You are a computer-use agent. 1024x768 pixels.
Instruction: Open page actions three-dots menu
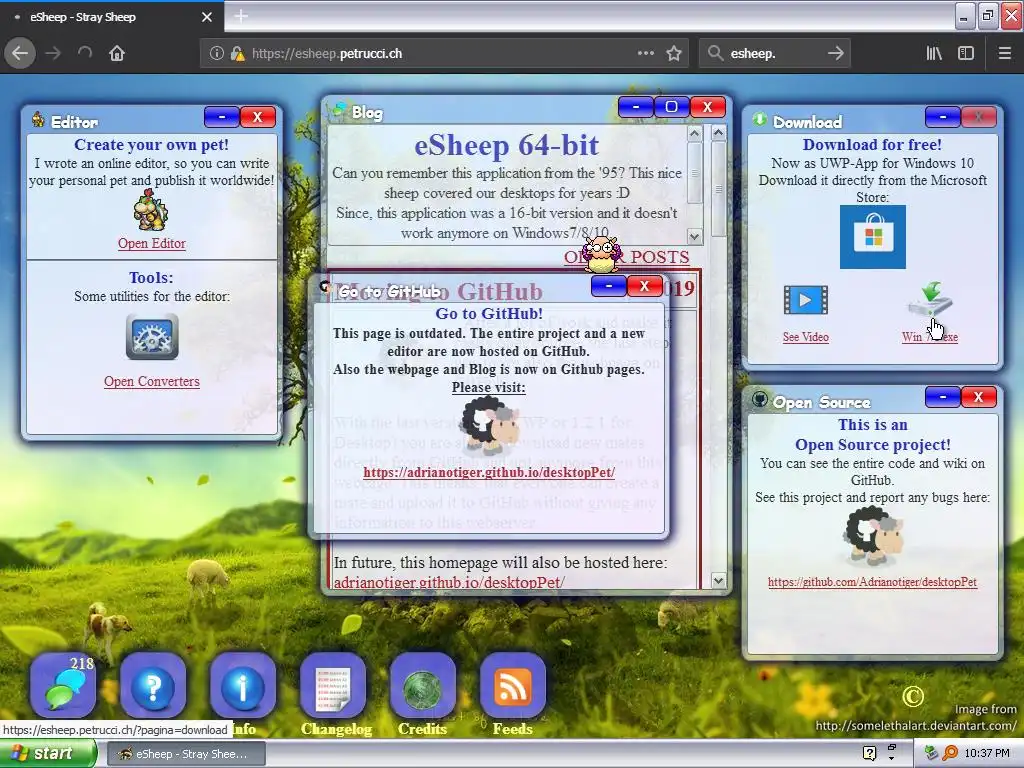click(x=645, y=53)
